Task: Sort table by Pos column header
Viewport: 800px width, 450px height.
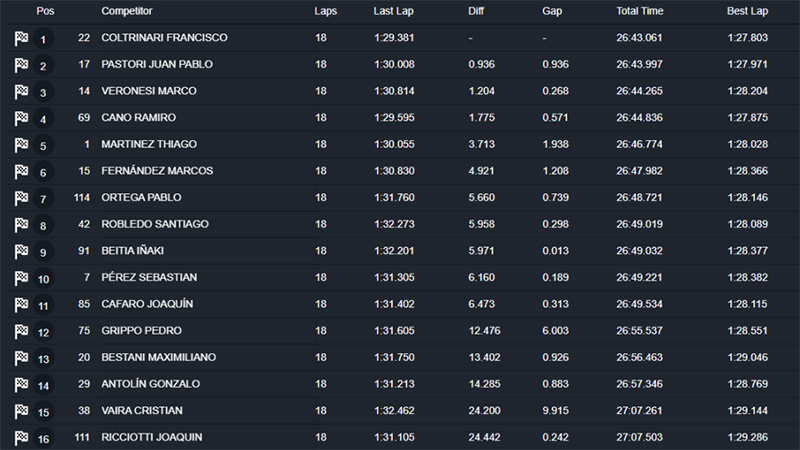Action: point(44,11)
